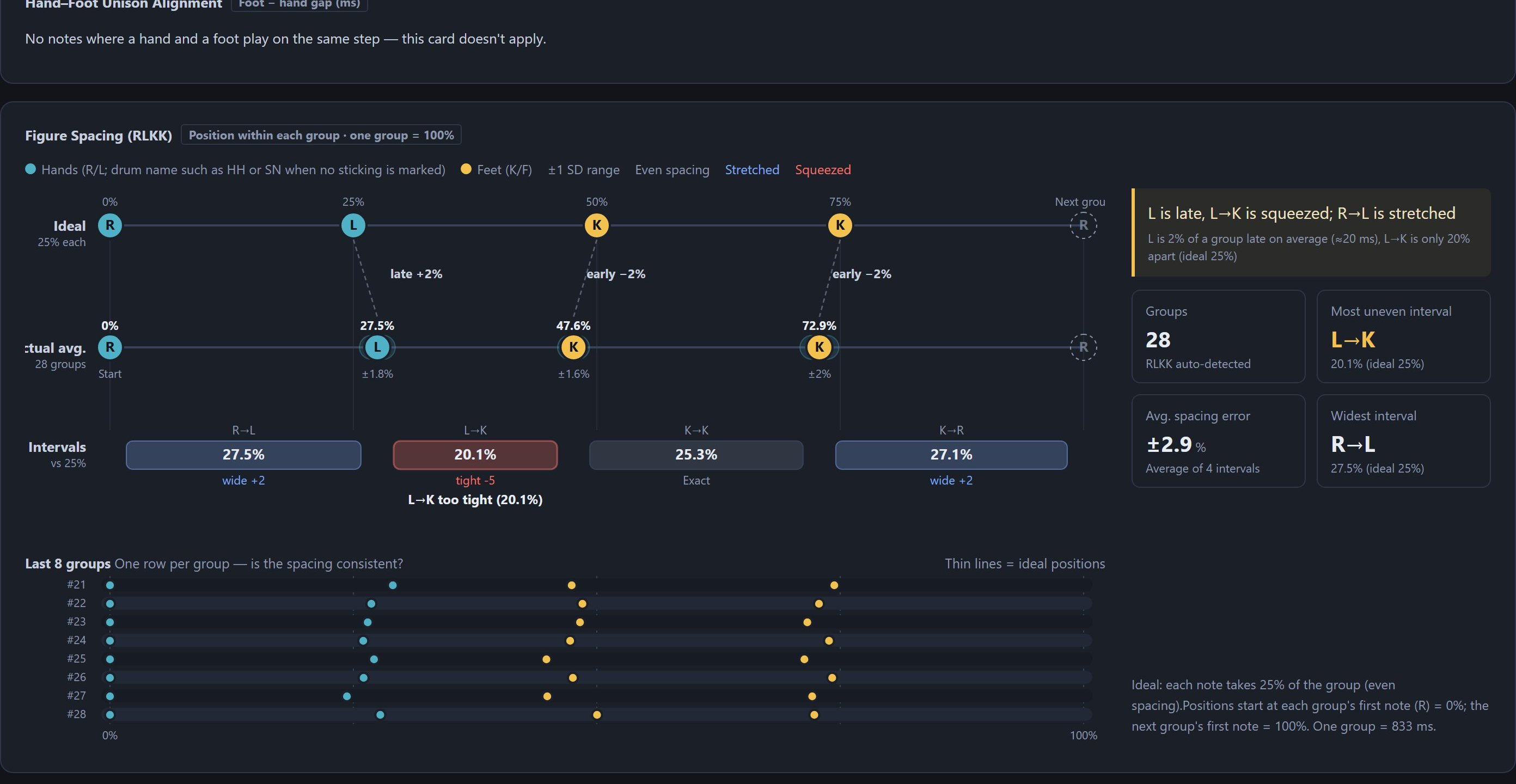Click the actual avg. K marker at 47.6%
The height and width of the screenshot is (784, 1516).
click(x=573, y=347)
